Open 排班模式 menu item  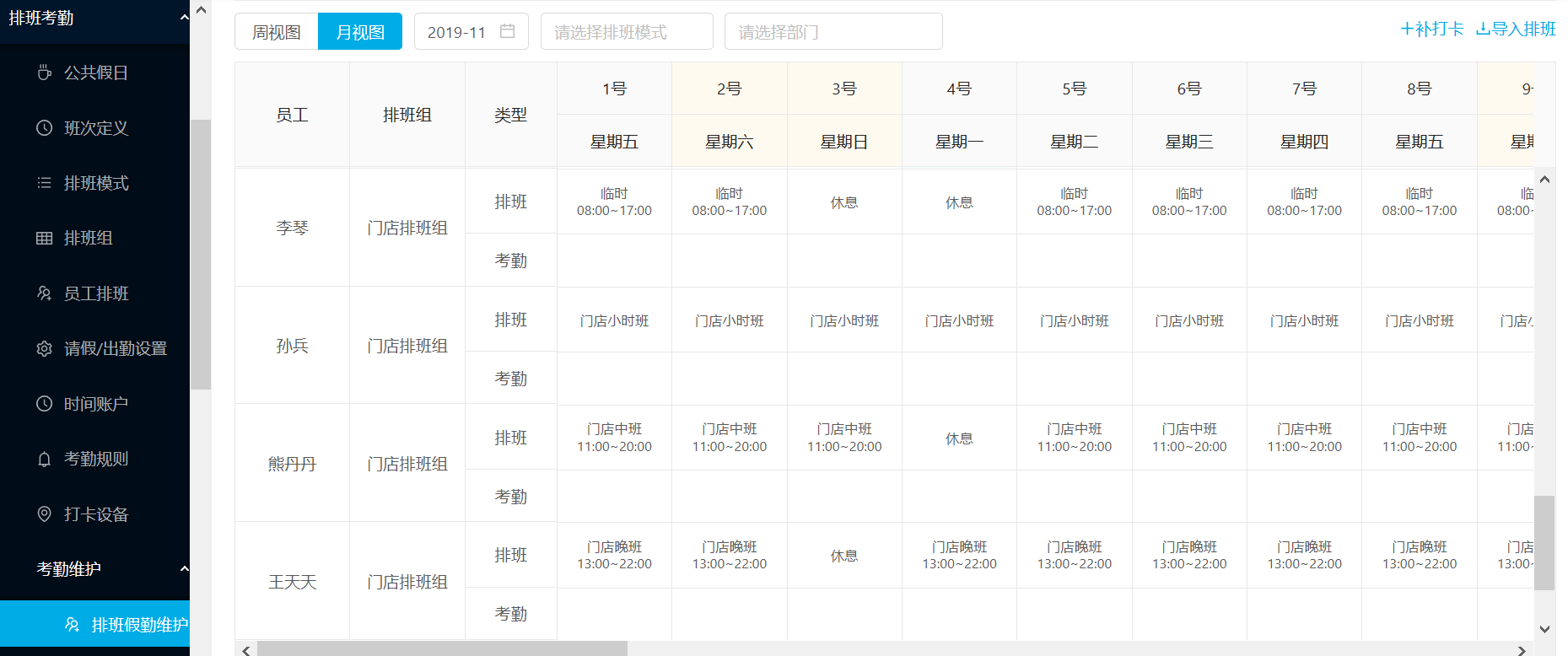[x=94, y=183]
